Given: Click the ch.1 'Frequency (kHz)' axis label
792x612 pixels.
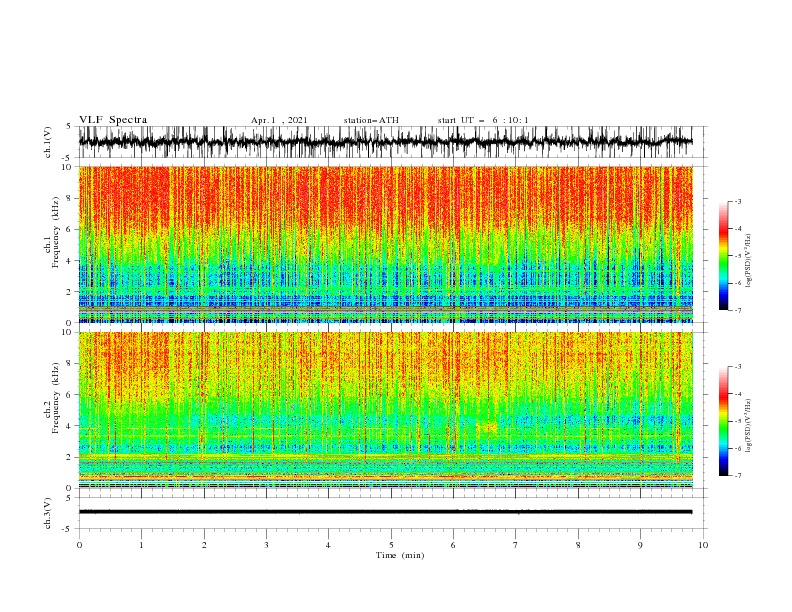Looking at the screenshot, I should 56,233.
